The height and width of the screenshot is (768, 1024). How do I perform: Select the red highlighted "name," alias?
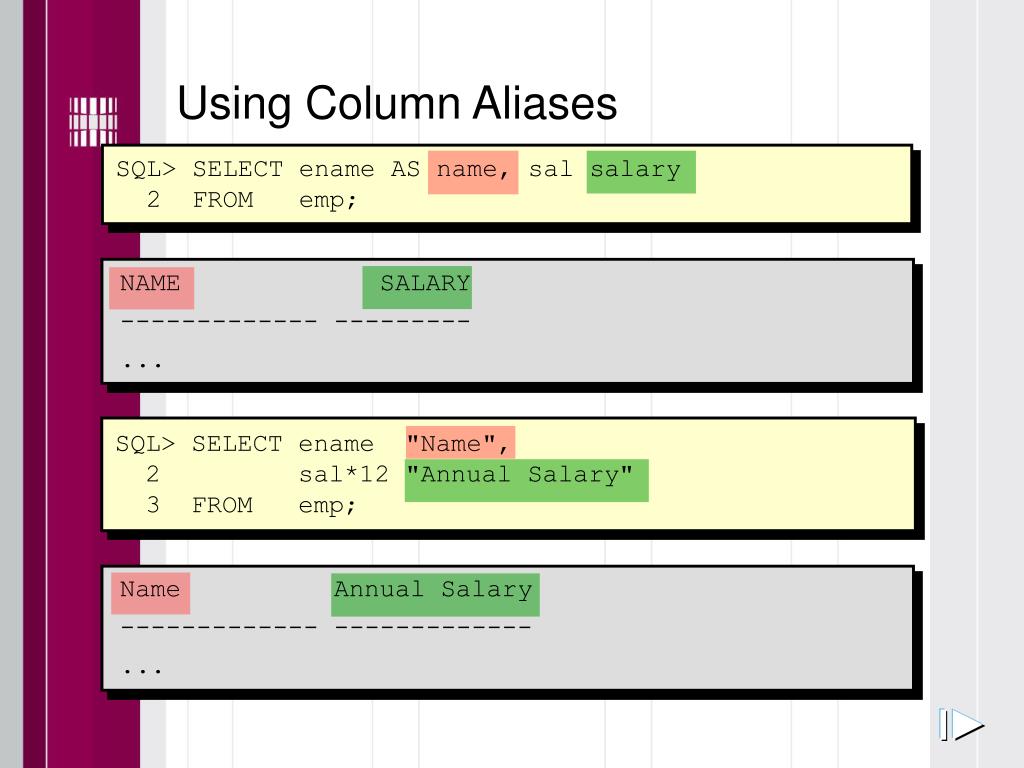473,170
